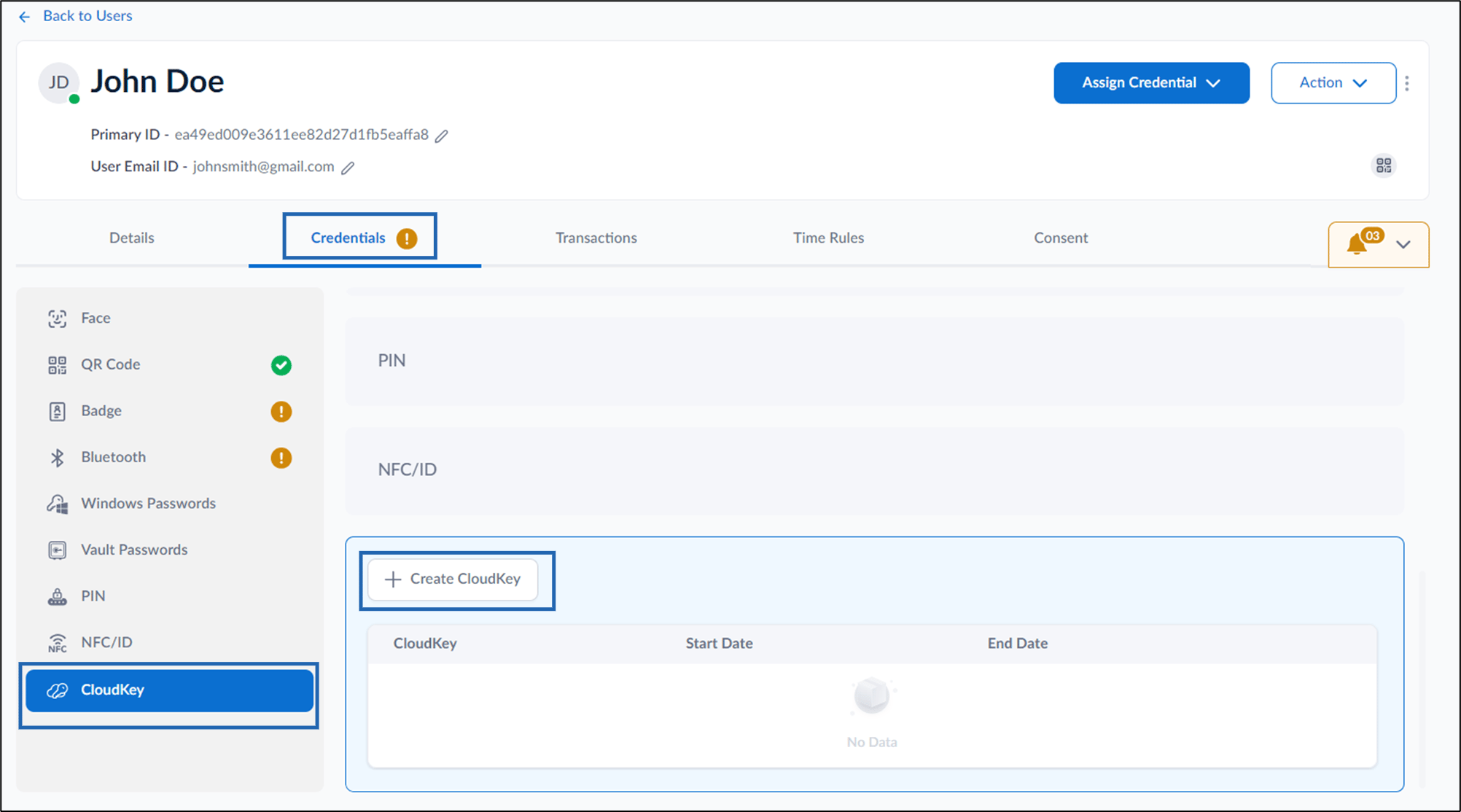Expand the NFC/ID section panel

(874, 470)
